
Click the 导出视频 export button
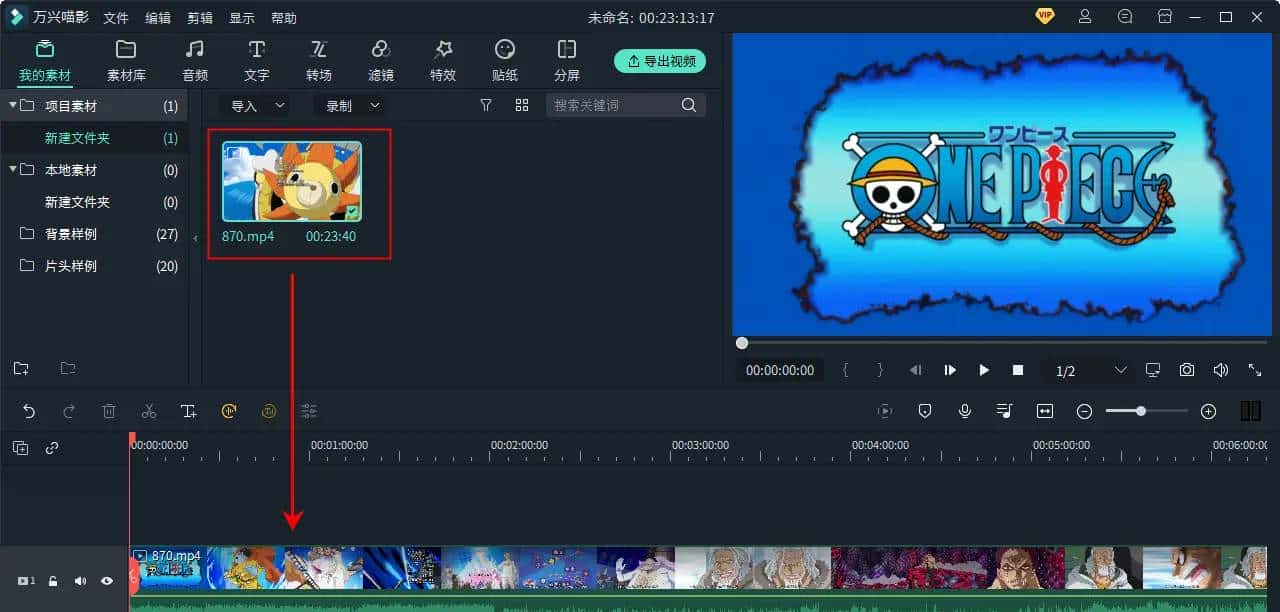pyautogui.click(x=660, y=60)
